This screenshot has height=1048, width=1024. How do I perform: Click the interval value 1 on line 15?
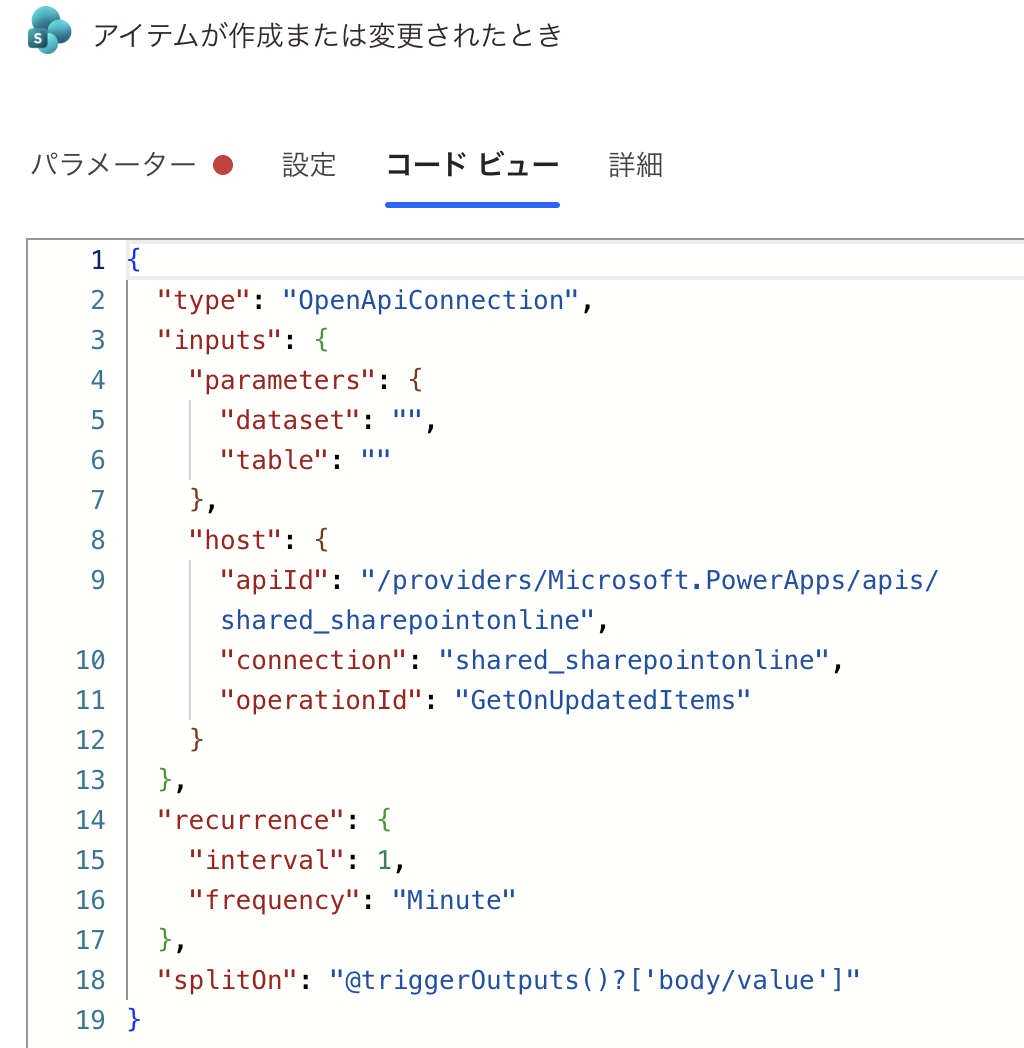point(384,860)
